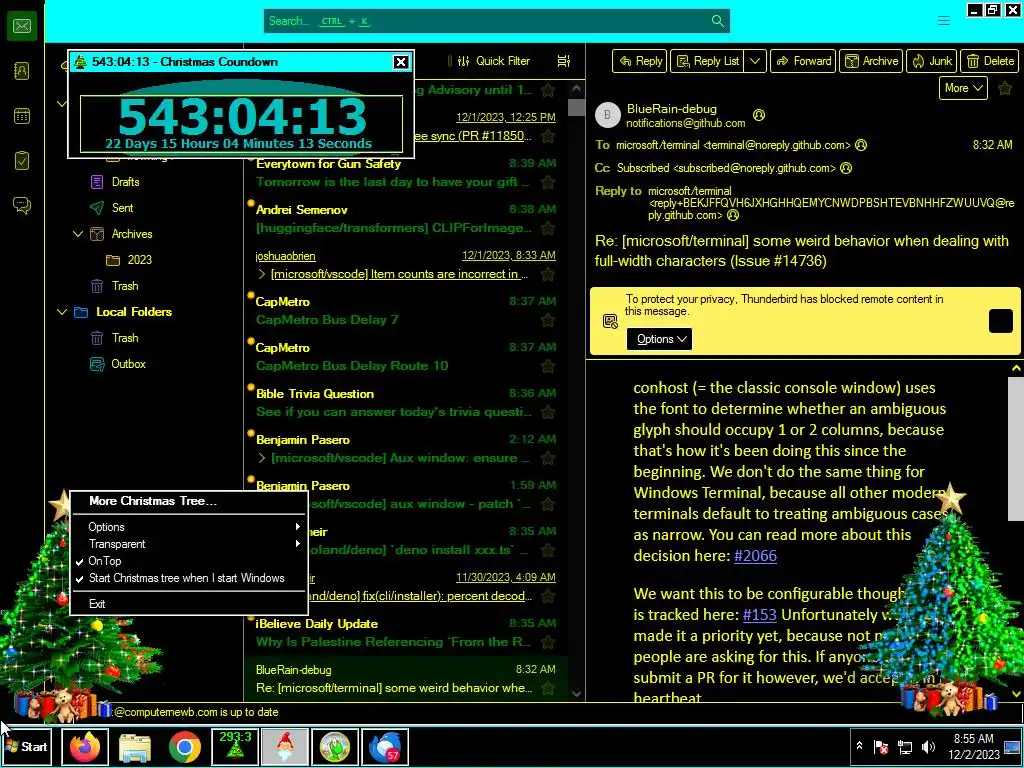1024x768 pixels.
Task: Open the Calendar space
Action: click(x=22, y=116)
